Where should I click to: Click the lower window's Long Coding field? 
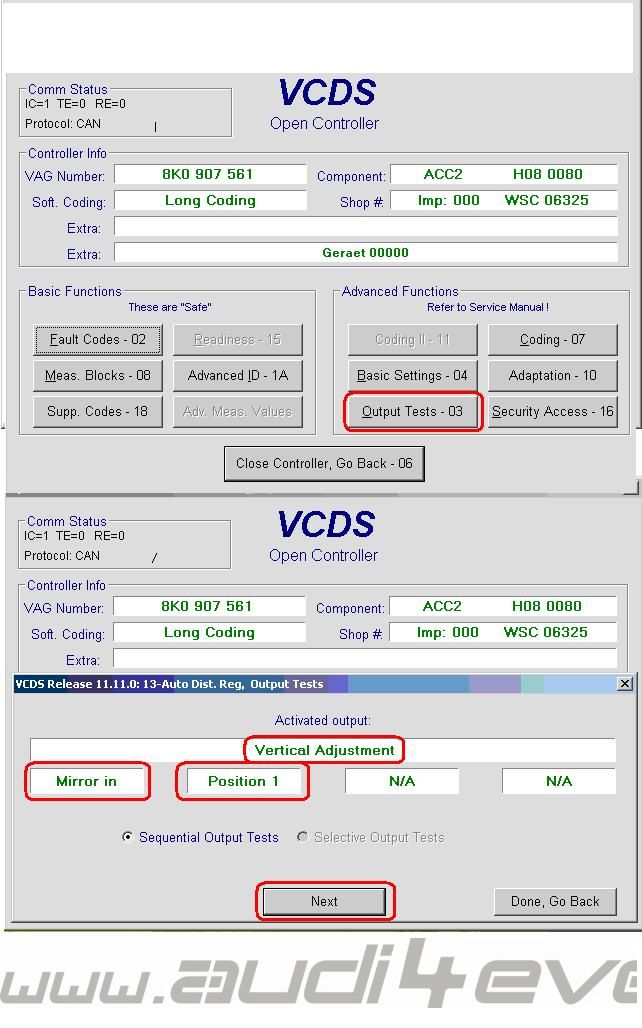209,633
